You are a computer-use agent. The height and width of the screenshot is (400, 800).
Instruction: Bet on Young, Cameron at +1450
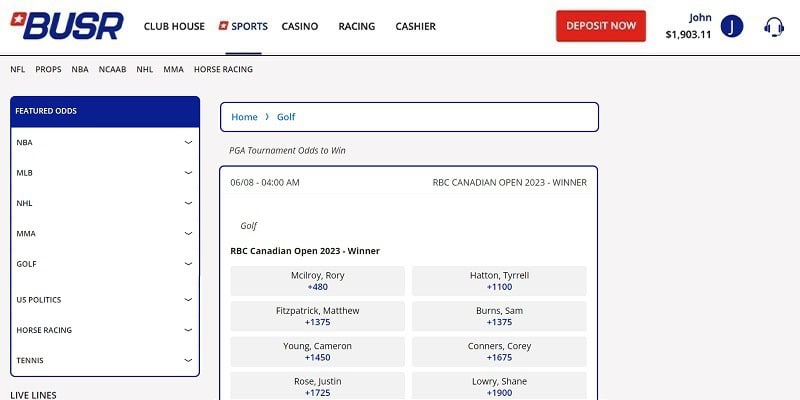pos(317,352)
